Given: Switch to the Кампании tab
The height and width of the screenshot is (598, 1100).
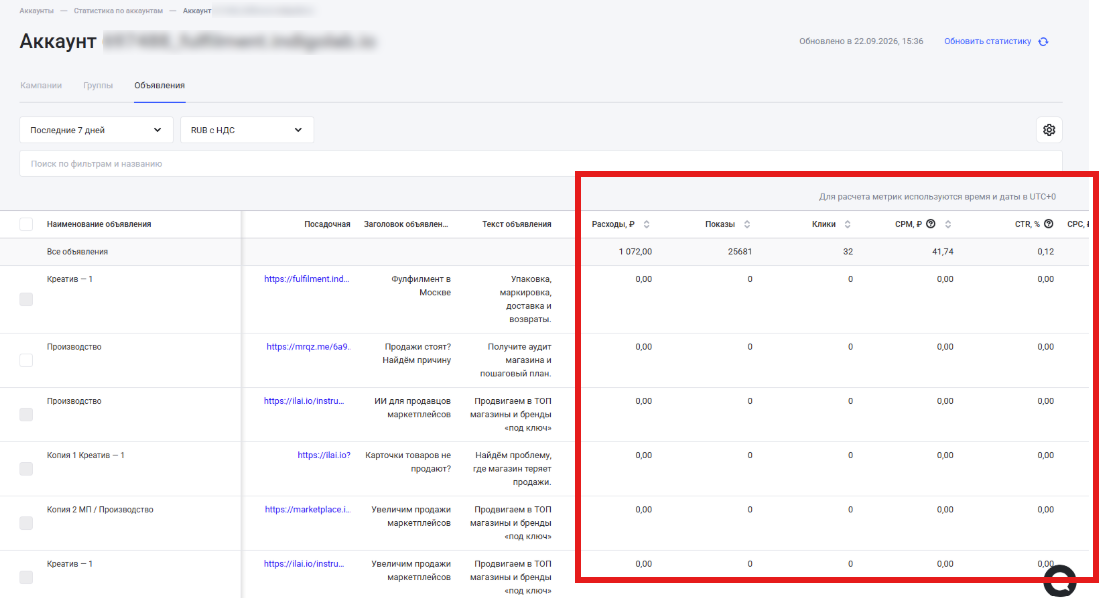Looking at the screenshot, I should click(x=41, y=86).
